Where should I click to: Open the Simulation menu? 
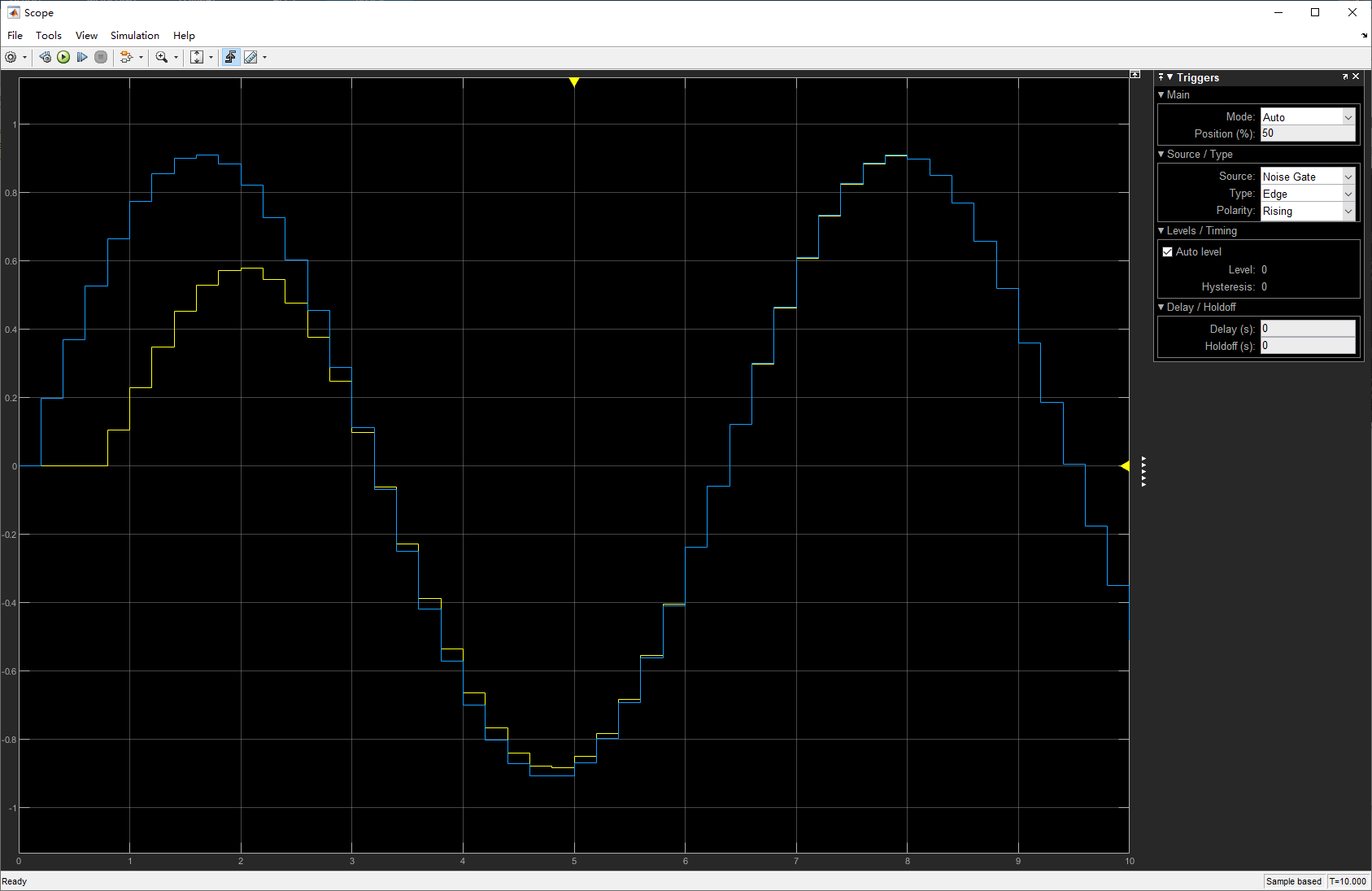[x=134, y=35]
